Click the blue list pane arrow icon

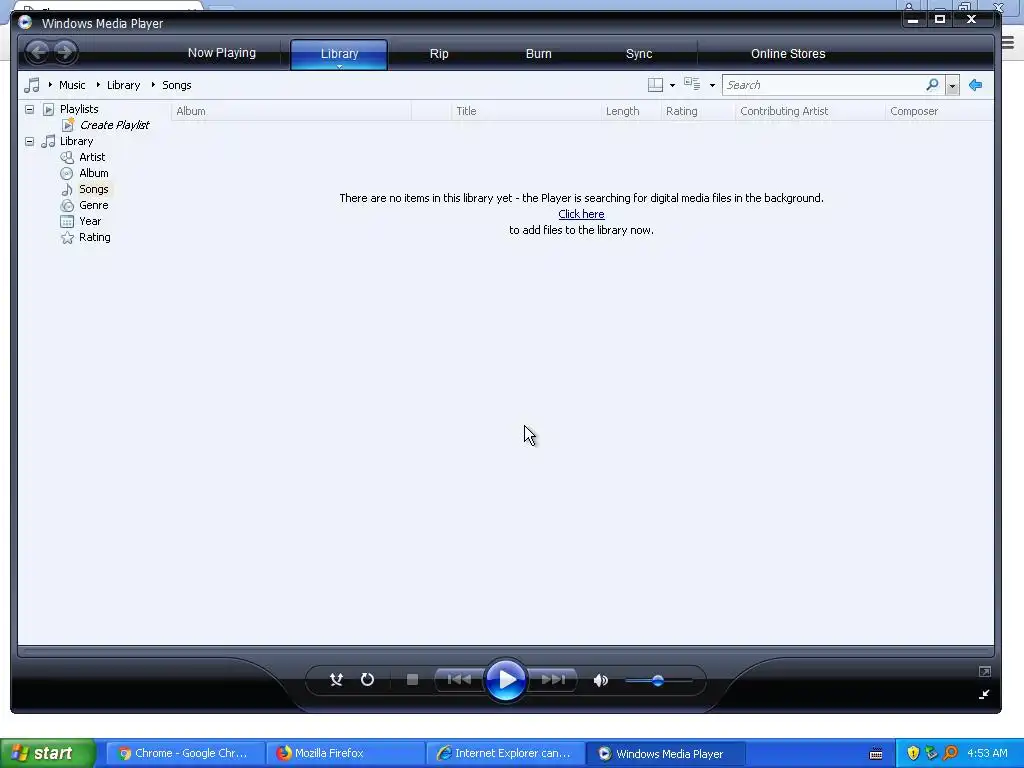click(976, 85)
